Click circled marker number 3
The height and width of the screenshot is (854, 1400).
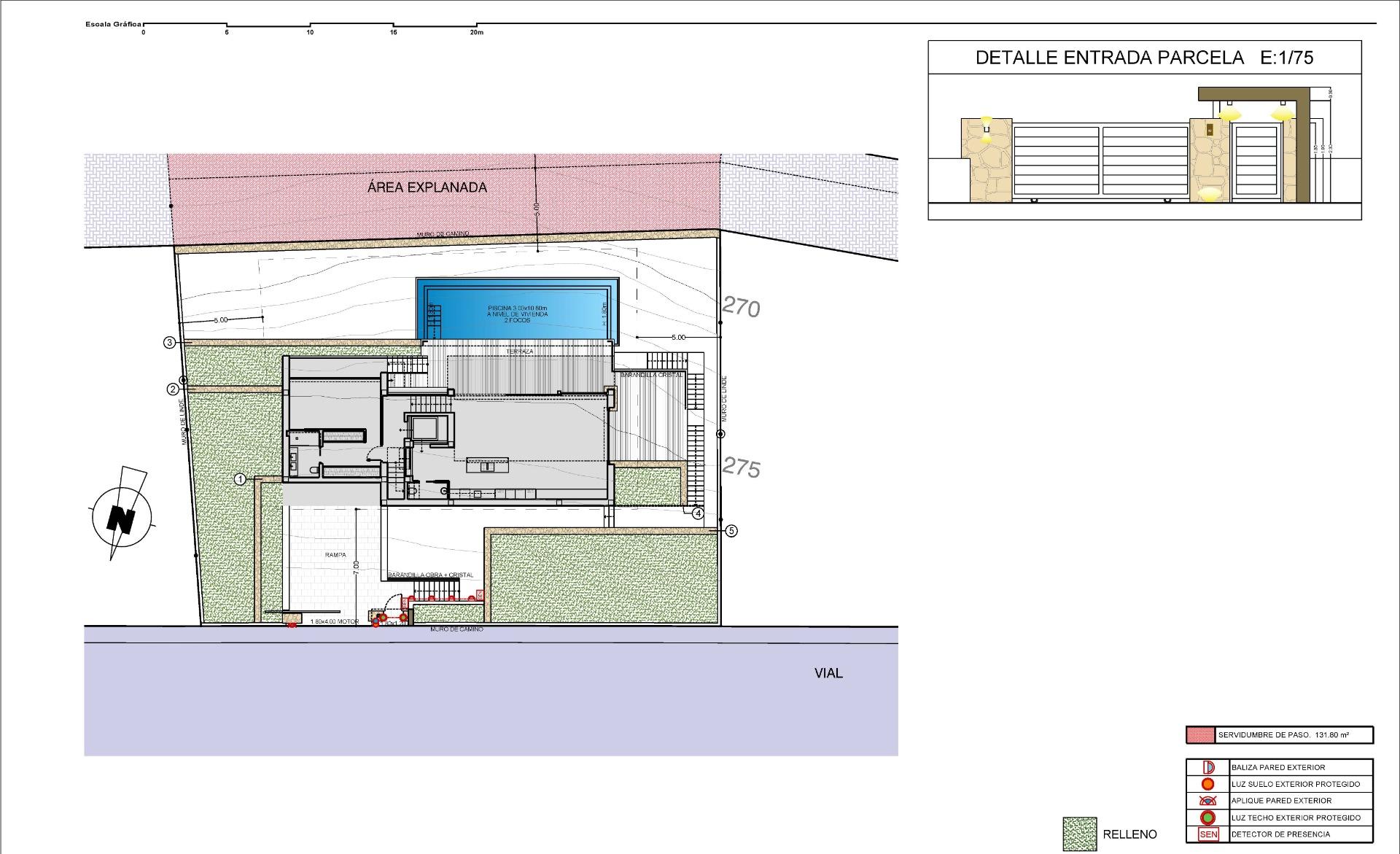pyautogui.click(x=169, y=342)
